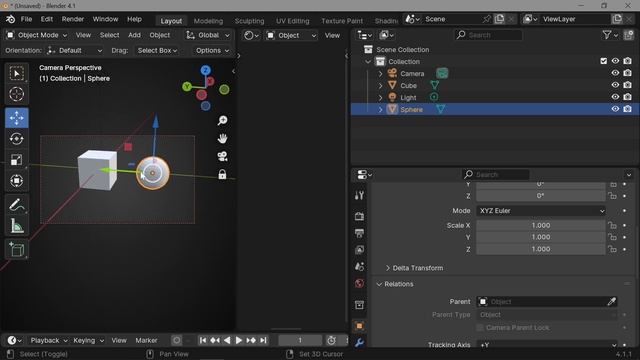Click the Scale Z value field
Viewport: 640px width, 360px height.
[541, 249]
